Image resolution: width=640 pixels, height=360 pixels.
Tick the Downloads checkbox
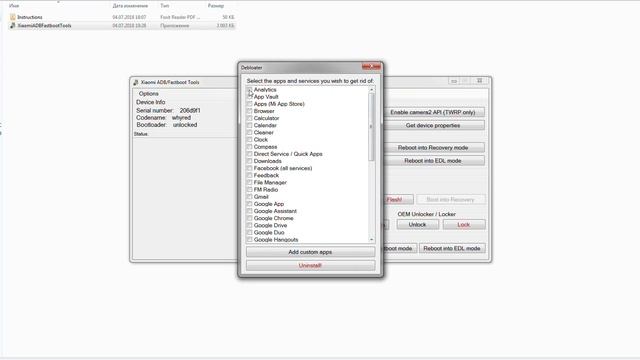249,161
